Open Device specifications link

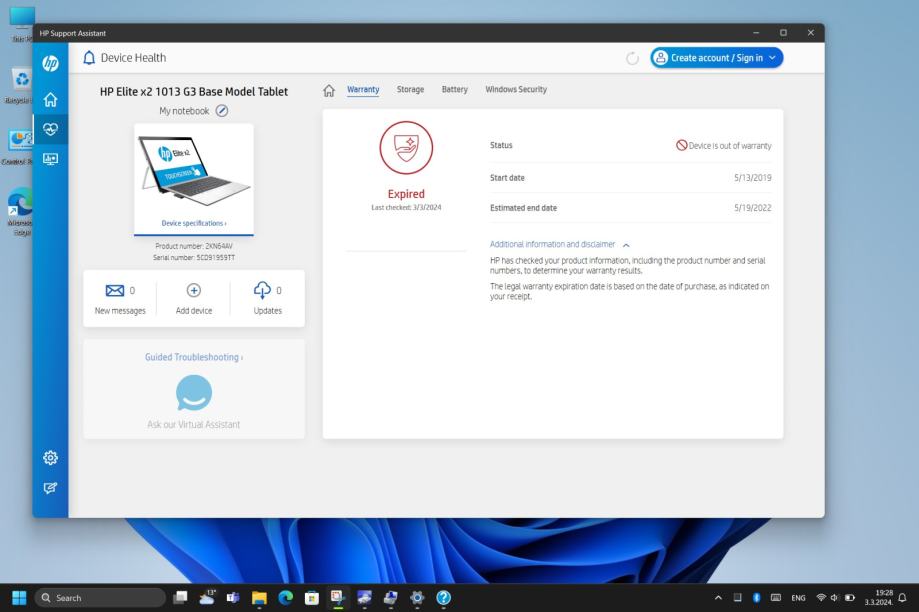pos(194,223)
